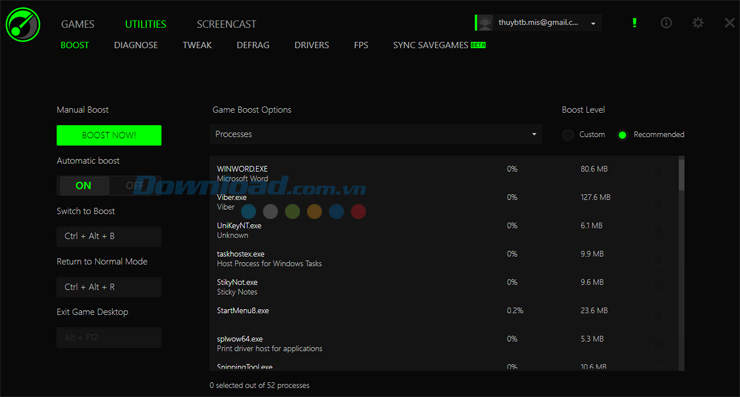Click the Ctrl + Alt + B hotkey field
The width and height of the screenshot is (740, 397).
109,236
